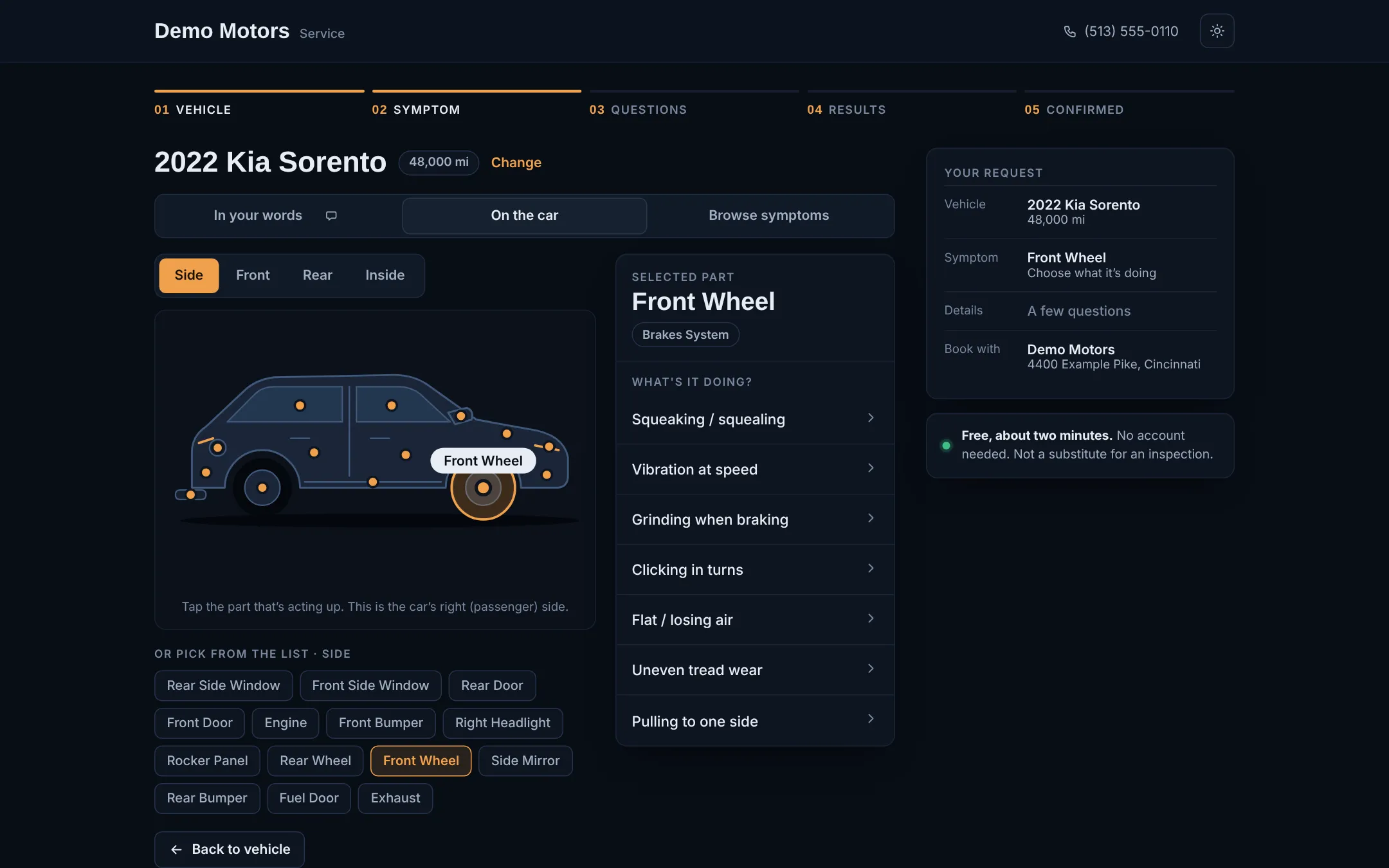1389x868 pixels.
Task: Click the speech bubble icon in In your words
Action: coord(331,215)
